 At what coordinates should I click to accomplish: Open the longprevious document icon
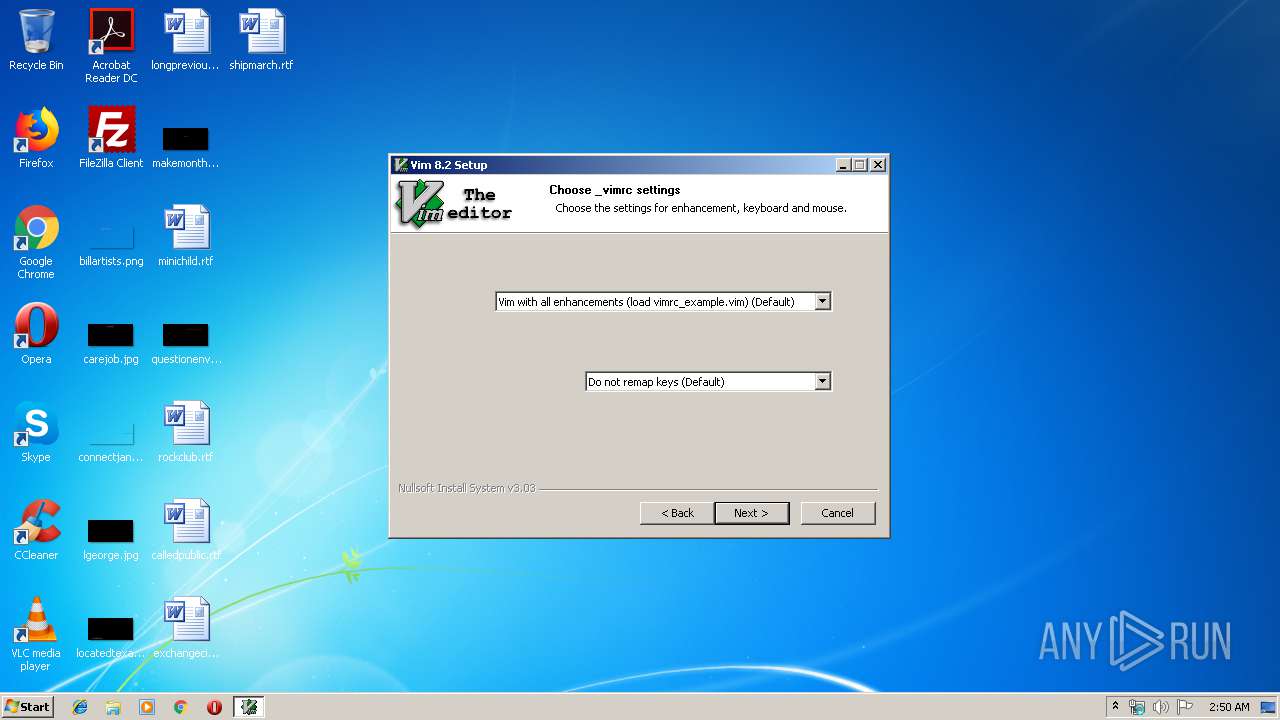pos(186,40)
